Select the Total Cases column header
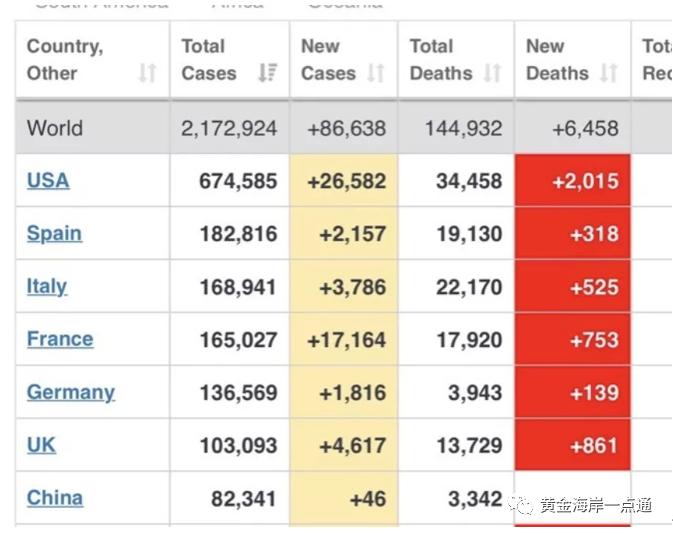 point(209,60)
